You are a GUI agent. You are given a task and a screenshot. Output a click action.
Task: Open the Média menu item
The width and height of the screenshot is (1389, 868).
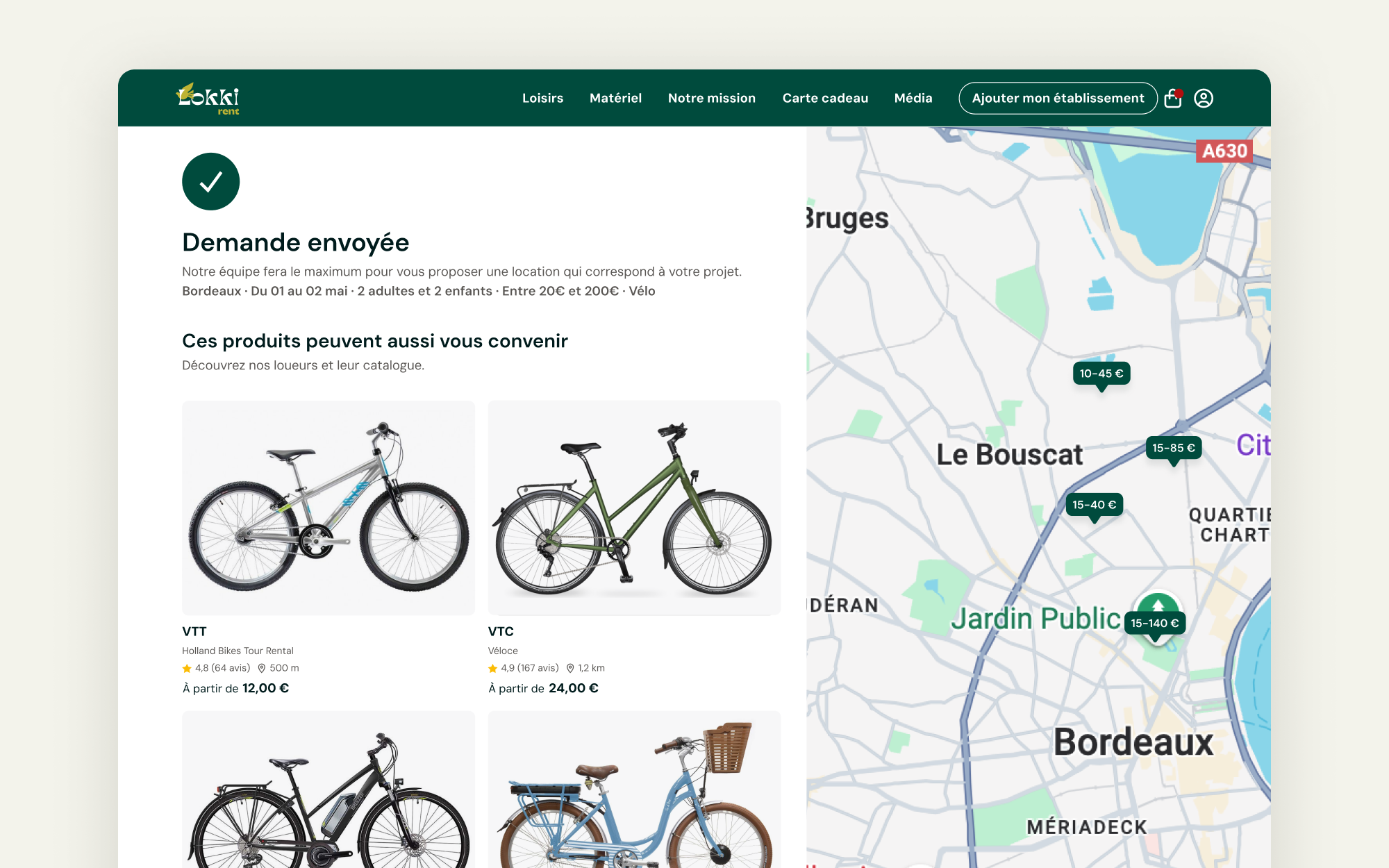(913, 99)
